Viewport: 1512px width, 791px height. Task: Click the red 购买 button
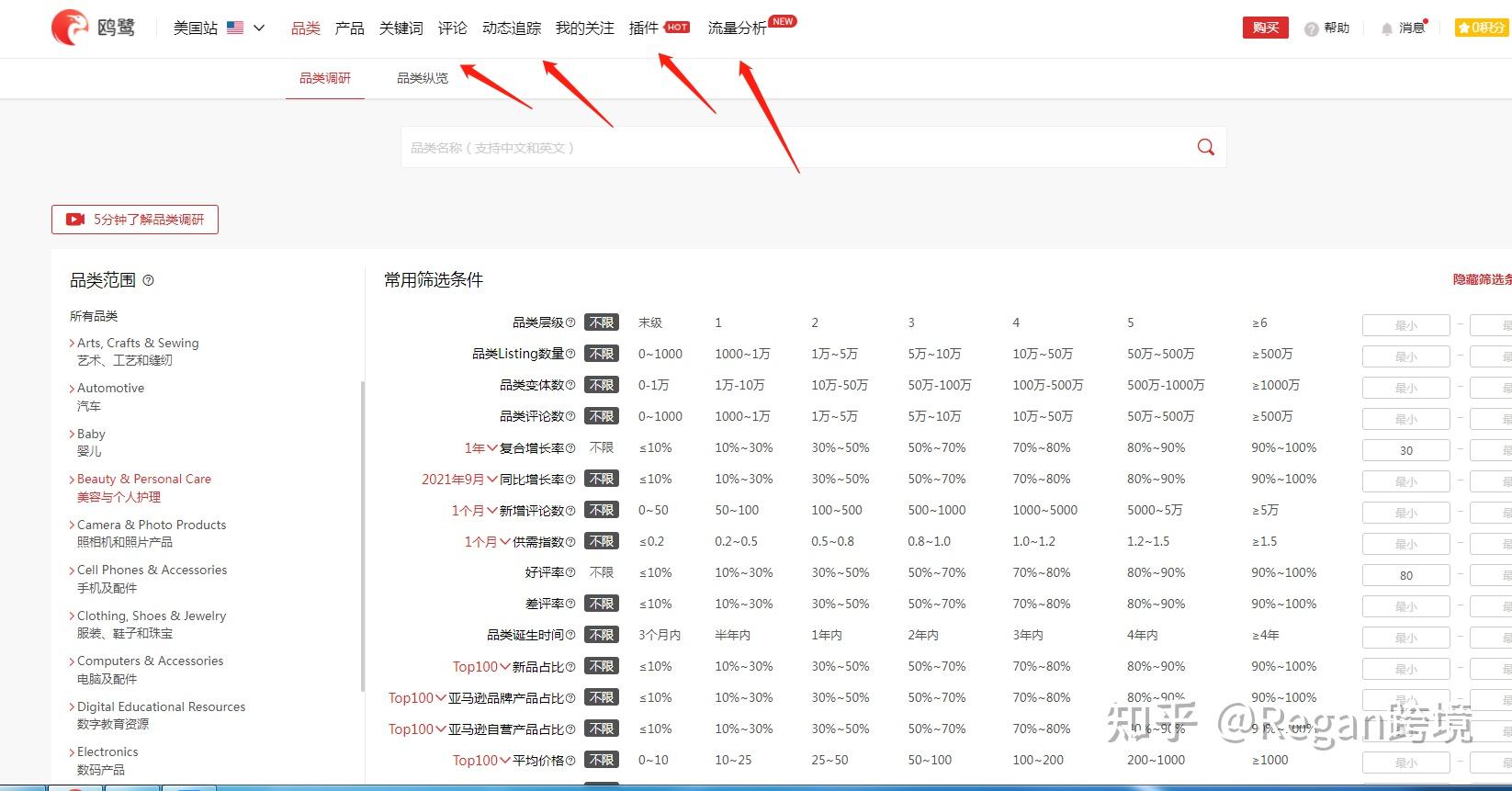point(1266,28)
